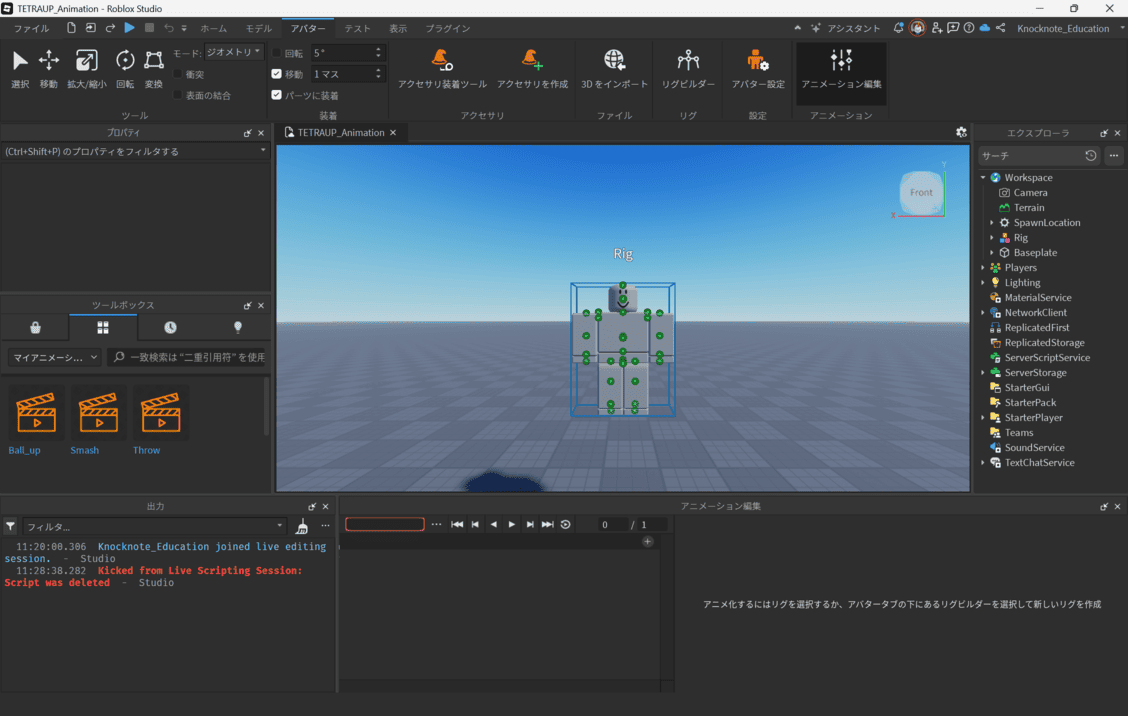The width and height of the screenshot is (1128, 716).
Task: Open the モード geometry dropdown
Action: [234, 53]
